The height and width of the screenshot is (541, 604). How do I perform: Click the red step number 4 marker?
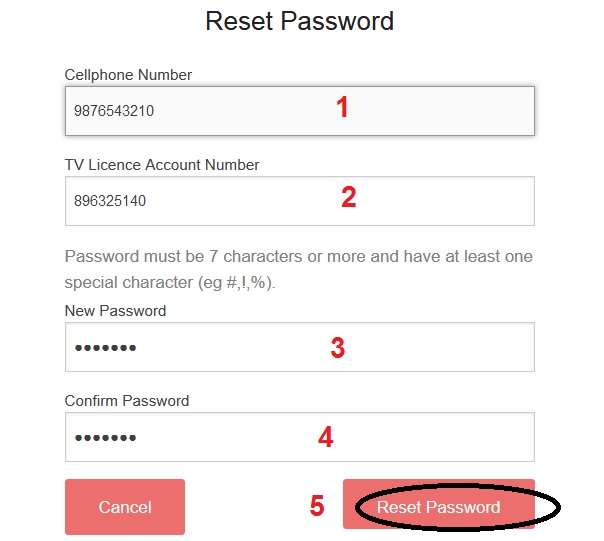325,437
